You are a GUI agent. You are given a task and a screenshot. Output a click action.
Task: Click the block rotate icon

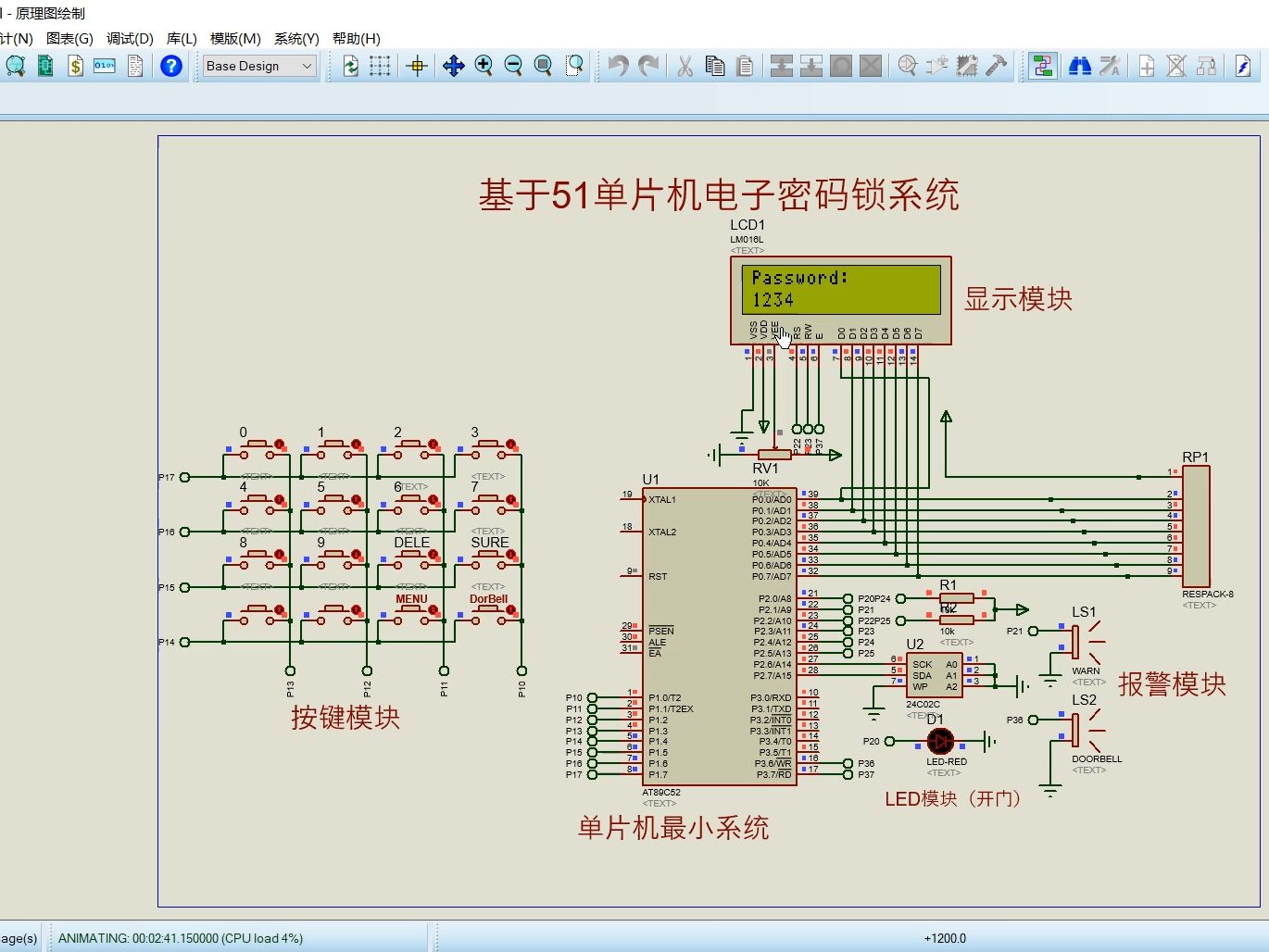pyautogui.click(x=840, y=66)
